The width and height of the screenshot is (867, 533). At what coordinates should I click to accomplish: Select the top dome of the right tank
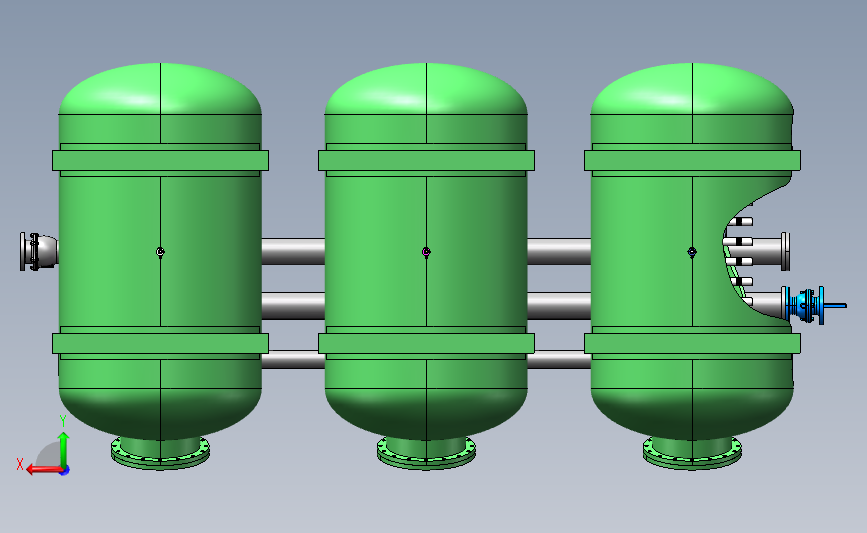coord(692,88)
